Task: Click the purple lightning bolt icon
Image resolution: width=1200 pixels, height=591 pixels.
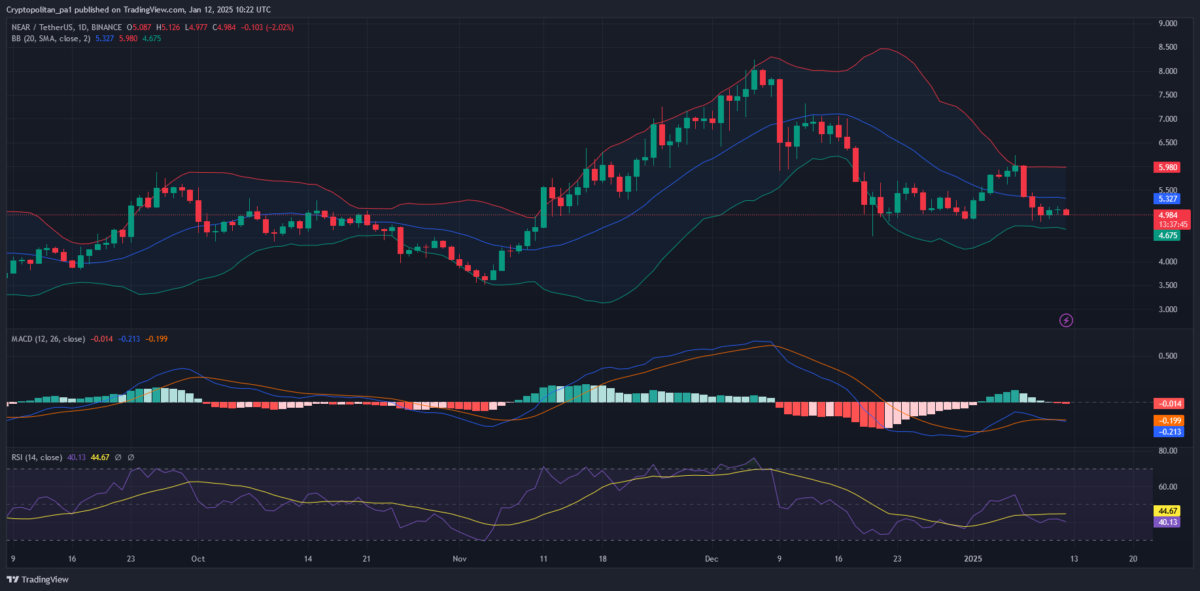Action: tap(1066, 320)
